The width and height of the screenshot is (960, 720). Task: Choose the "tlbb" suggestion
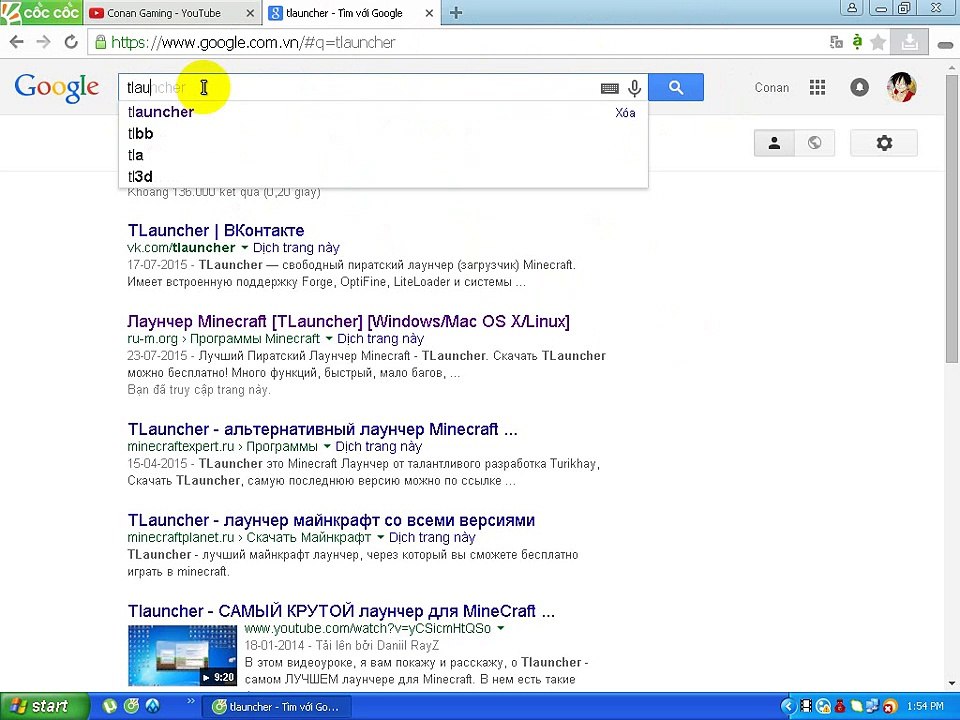pos(140,133)
